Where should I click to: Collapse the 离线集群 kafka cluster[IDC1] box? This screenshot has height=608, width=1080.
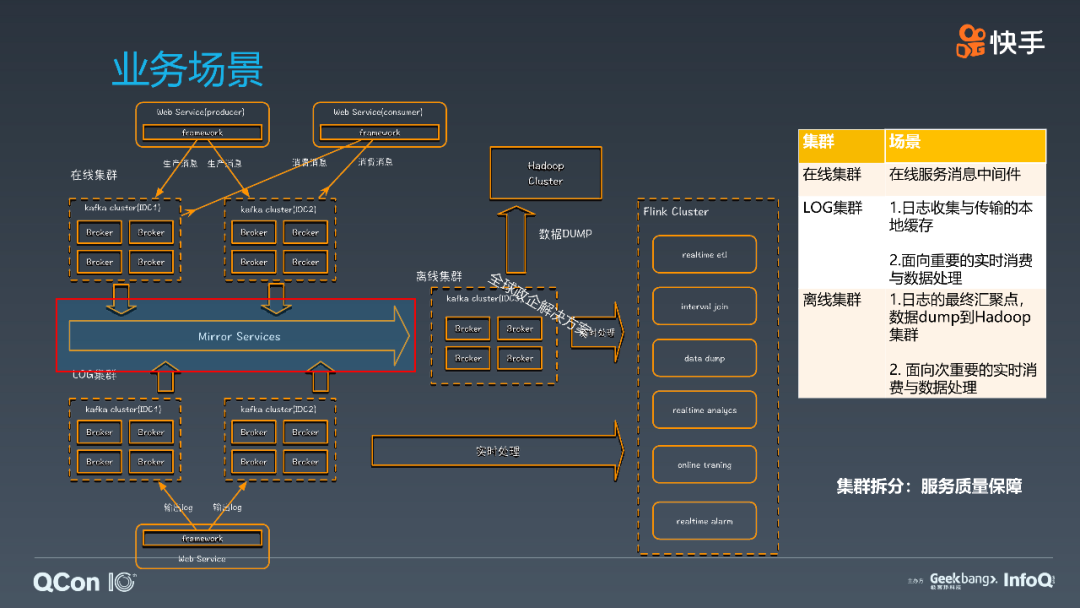pos(493,330)
